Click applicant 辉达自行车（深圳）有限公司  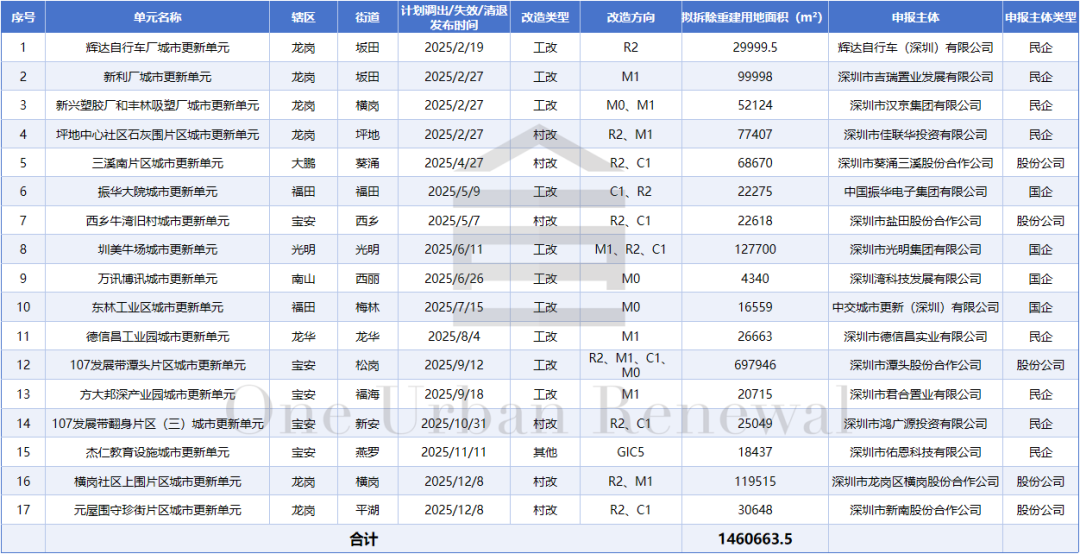coord(915,48)
